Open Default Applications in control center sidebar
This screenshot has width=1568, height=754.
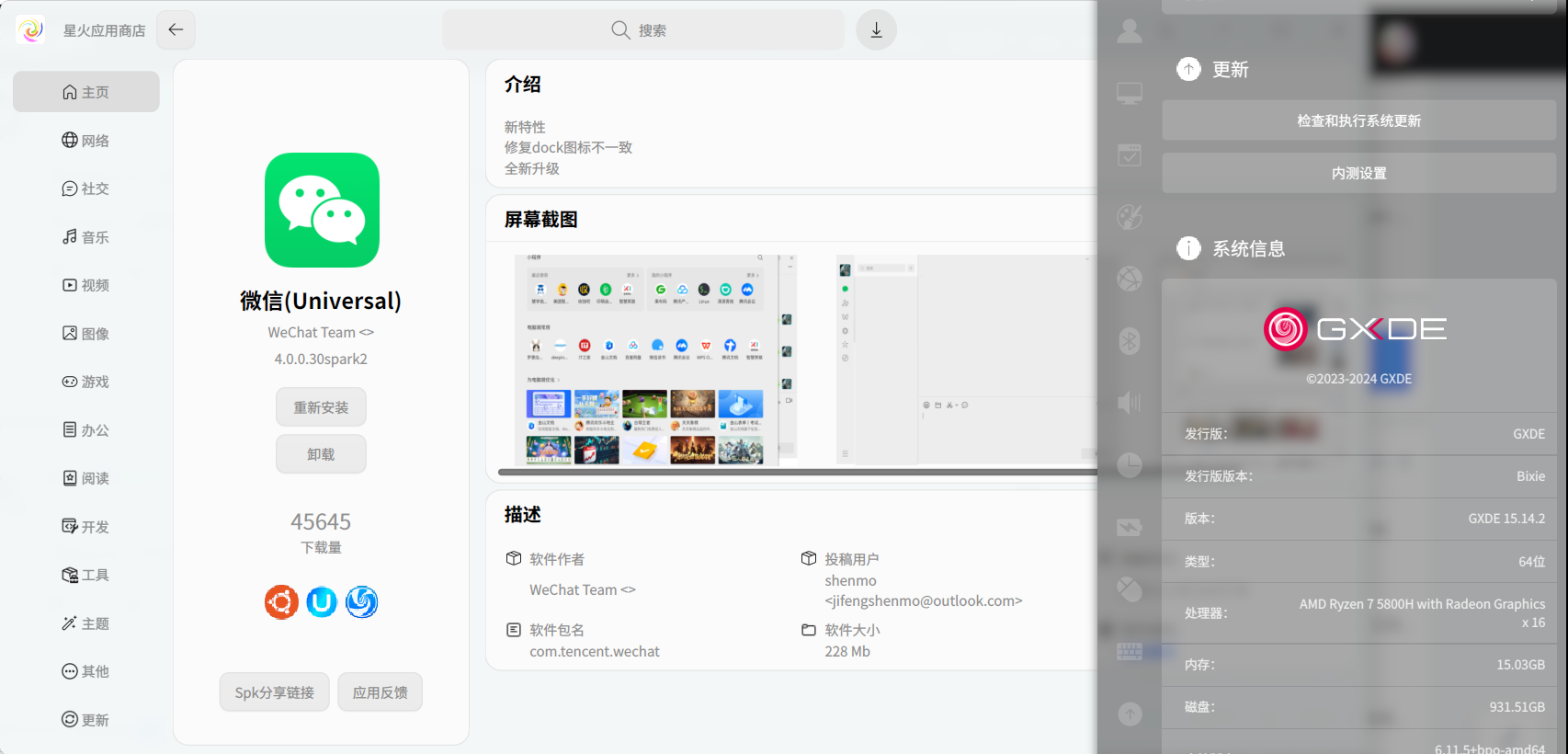(1130, 154)
